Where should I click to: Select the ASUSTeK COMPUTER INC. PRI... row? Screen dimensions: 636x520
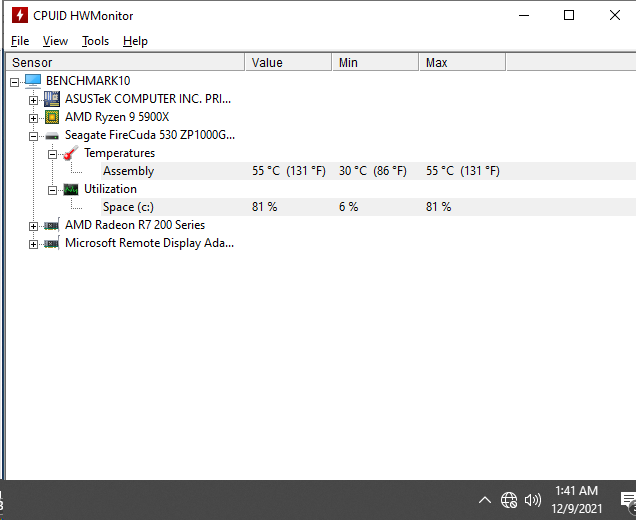click(148, 99)
